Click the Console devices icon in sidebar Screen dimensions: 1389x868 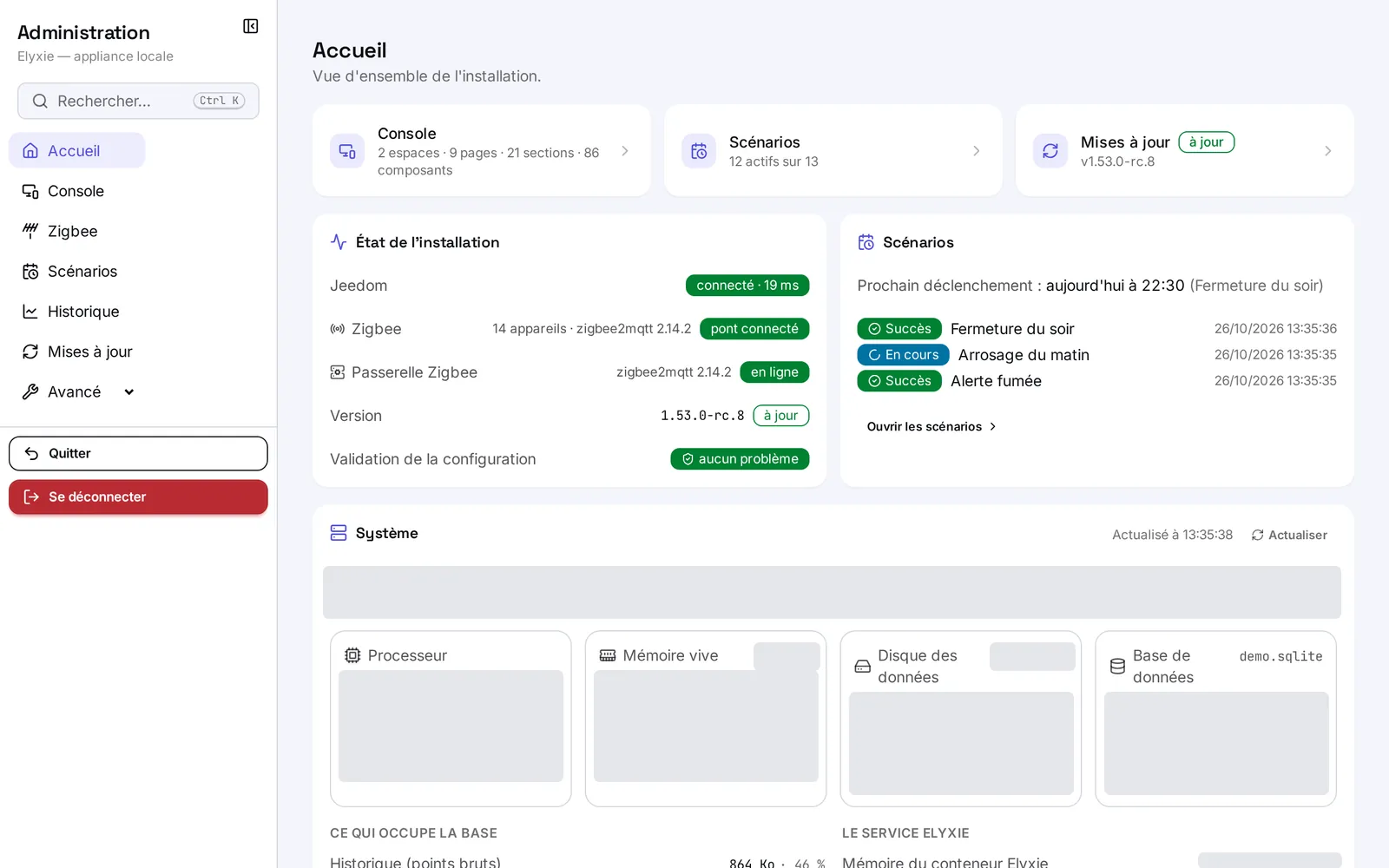point(30,191)
